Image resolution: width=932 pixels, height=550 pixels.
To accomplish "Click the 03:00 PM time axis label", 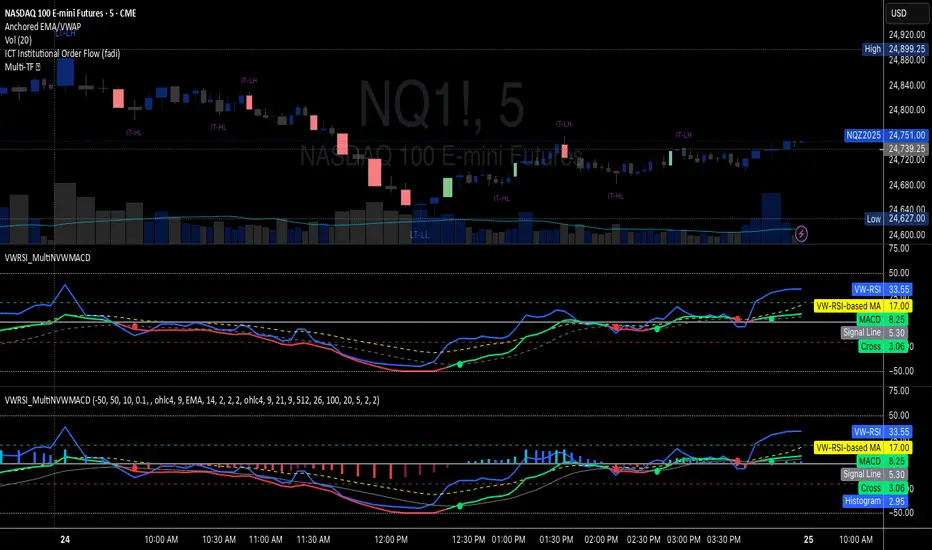I will point(684,539).
